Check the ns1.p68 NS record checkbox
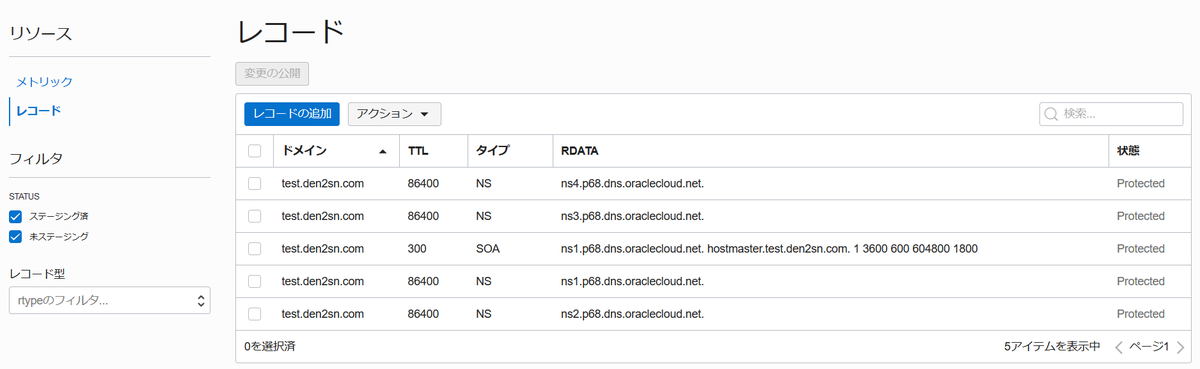 coord(254,281)
